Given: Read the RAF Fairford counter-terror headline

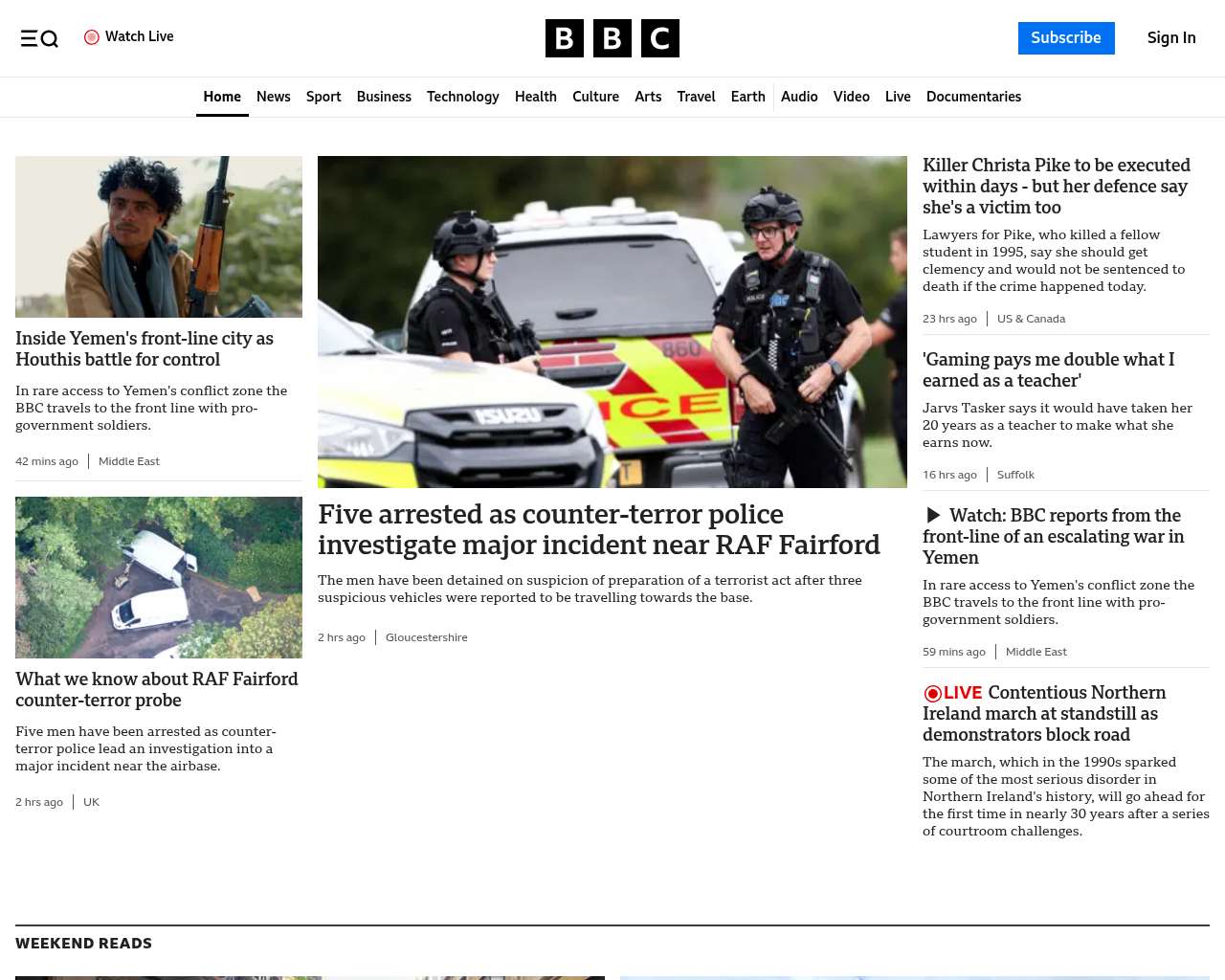Looking at the screenshot, I should coord(599,529).
